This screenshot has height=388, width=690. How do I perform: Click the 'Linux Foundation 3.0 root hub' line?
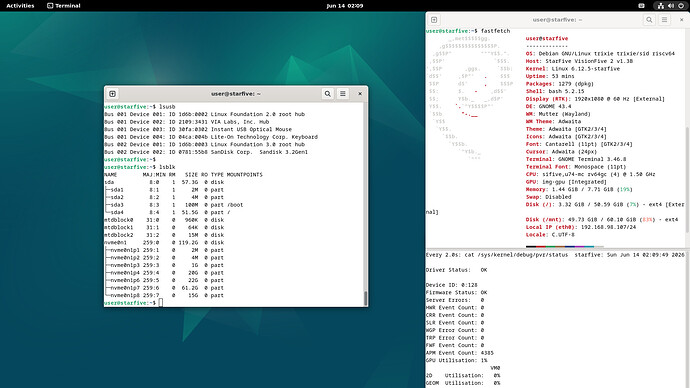click(205, 144)
